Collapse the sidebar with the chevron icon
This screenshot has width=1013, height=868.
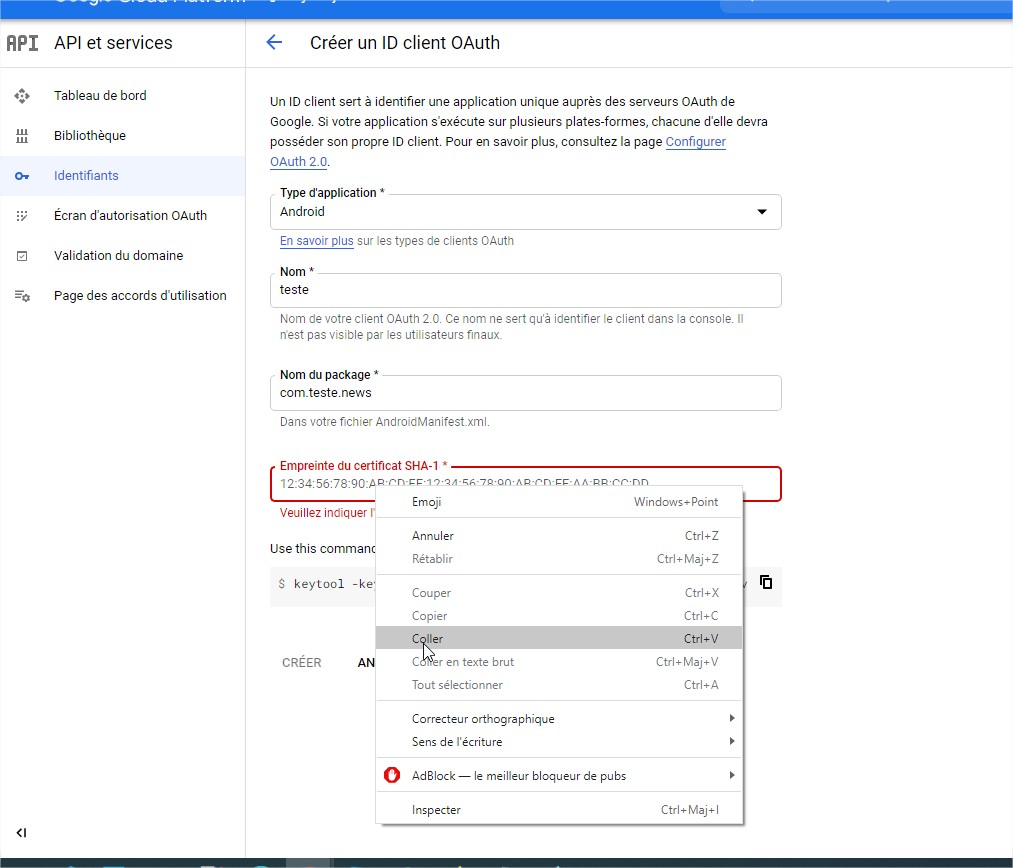click(21, 832)
